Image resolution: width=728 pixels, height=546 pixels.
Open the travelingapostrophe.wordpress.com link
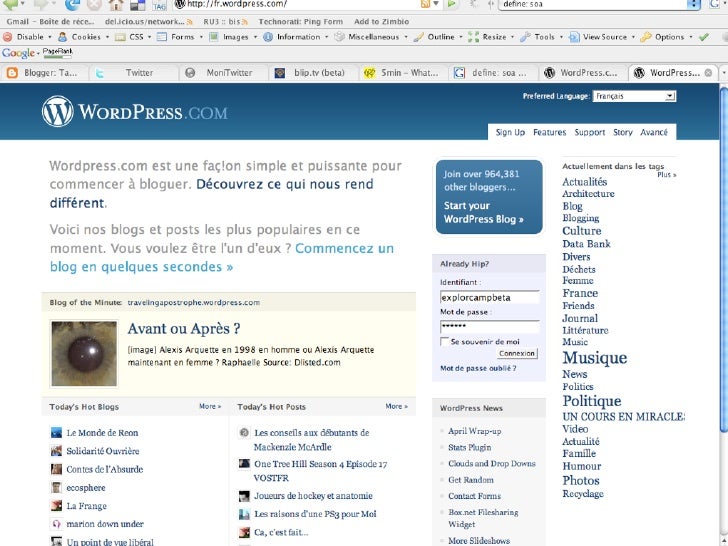193,302
